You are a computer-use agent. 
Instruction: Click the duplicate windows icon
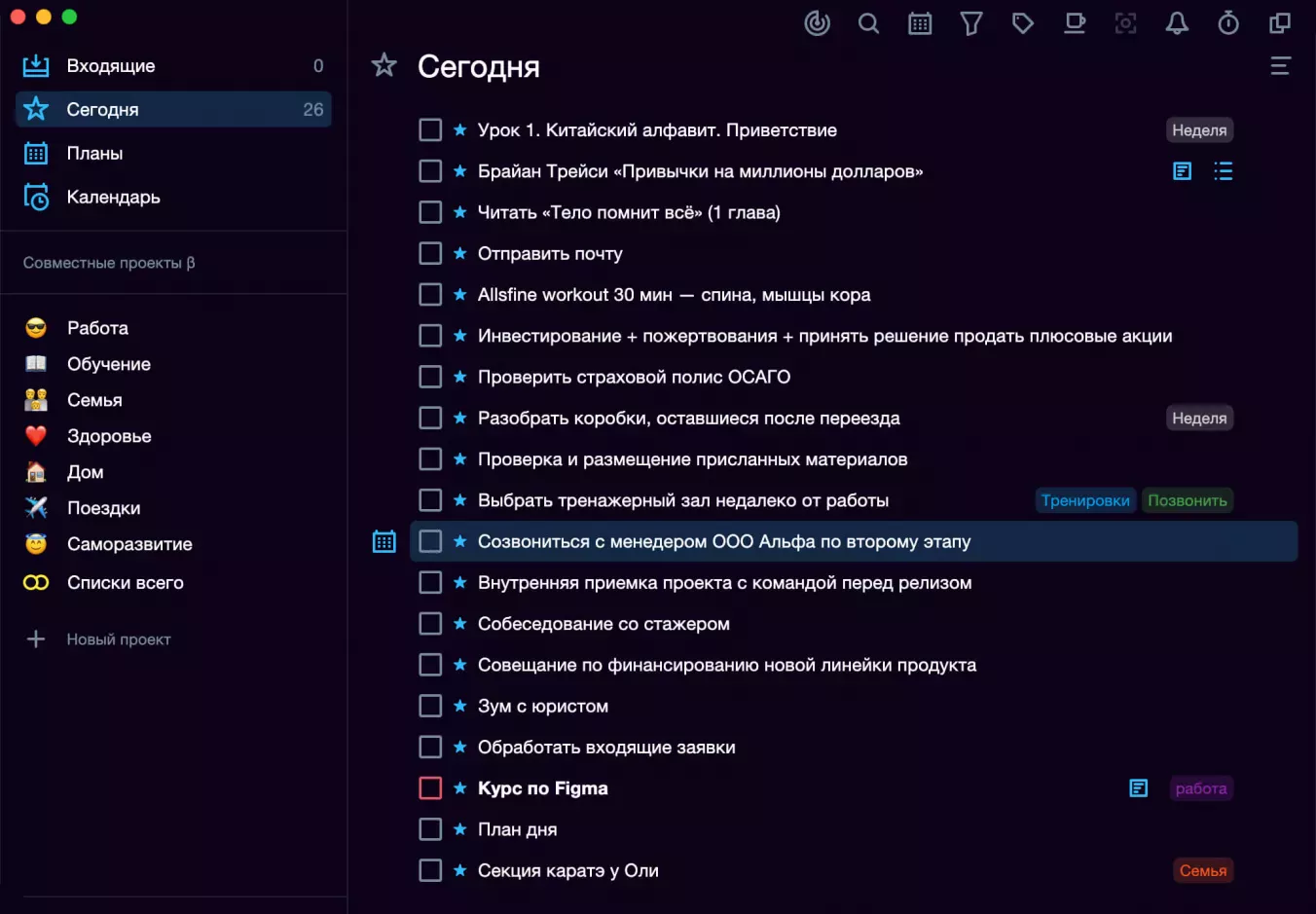tap(1280, 23)
